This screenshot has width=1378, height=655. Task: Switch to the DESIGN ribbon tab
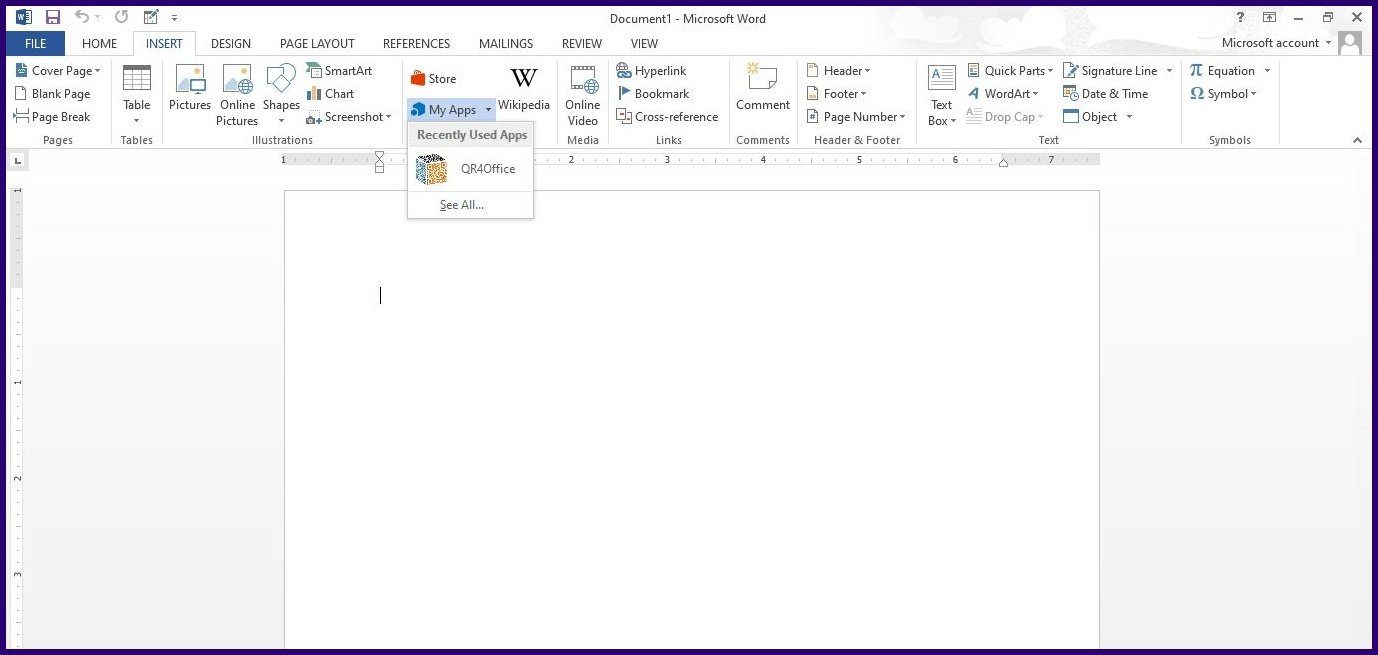(x=231, y=43)
